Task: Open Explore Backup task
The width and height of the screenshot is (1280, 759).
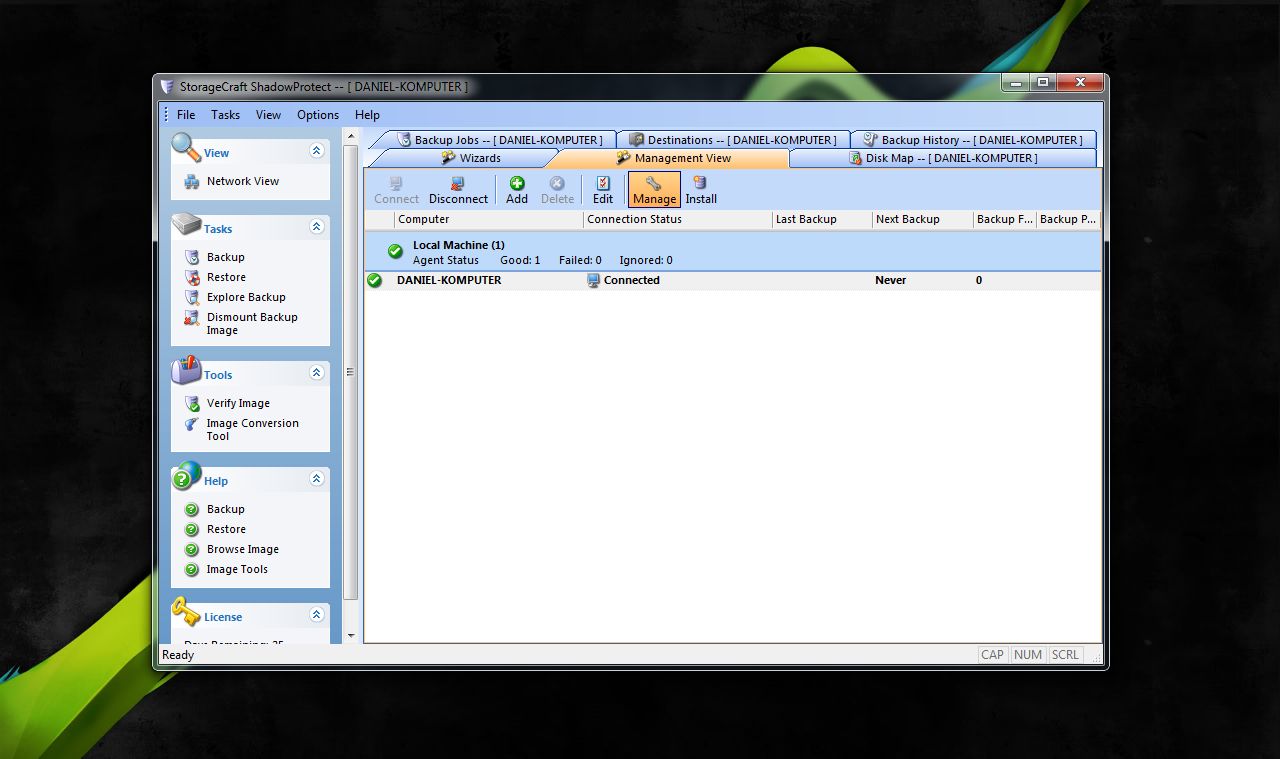Action: (246, 297)
